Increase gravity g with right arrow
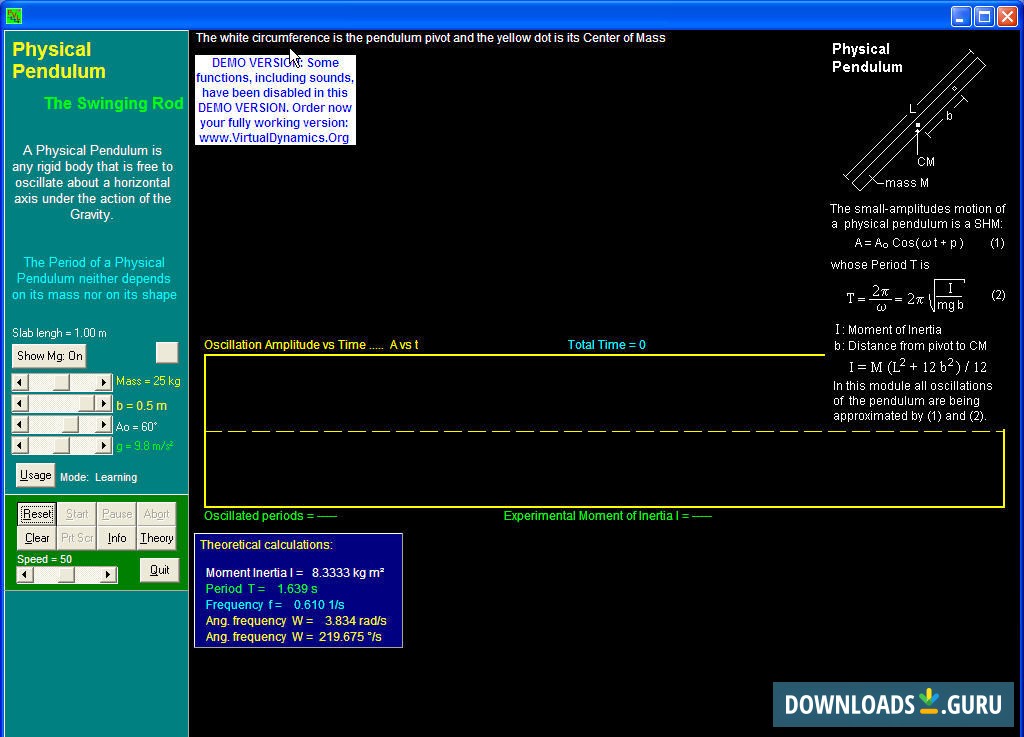The width and height of the screenshot is (1024, 737). 103,446
